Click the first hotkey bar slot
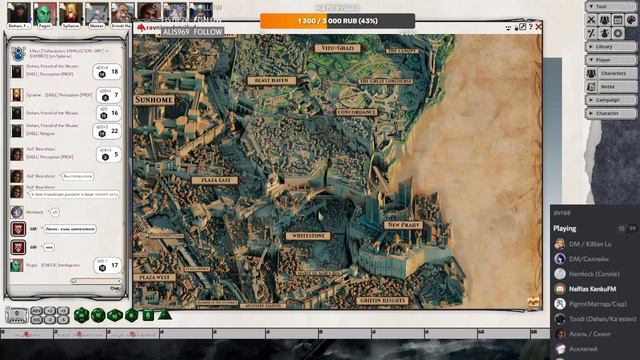 click(x=27, y=334)
